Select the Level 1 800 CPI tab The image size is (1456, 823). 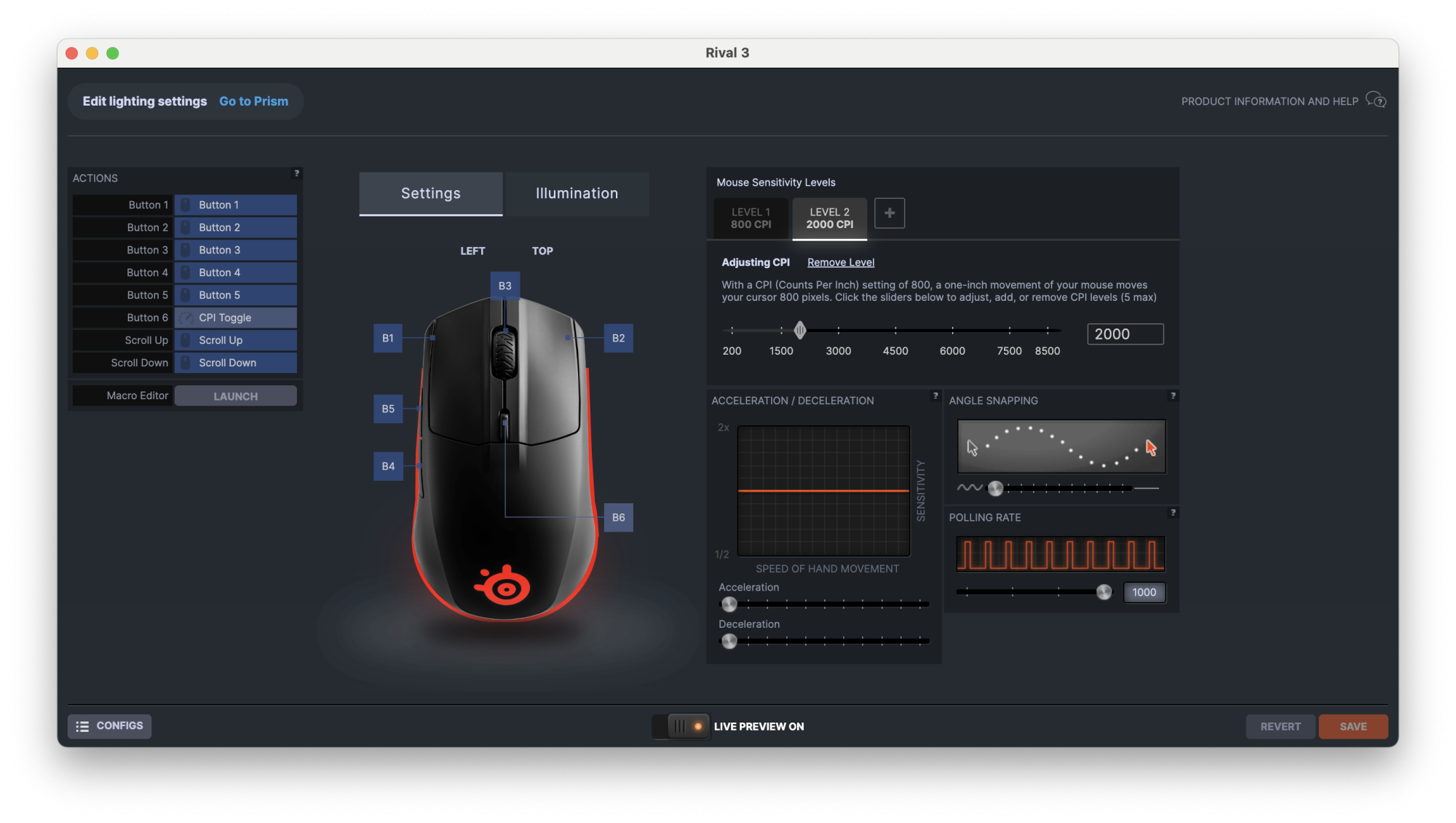tap(751, 218)
